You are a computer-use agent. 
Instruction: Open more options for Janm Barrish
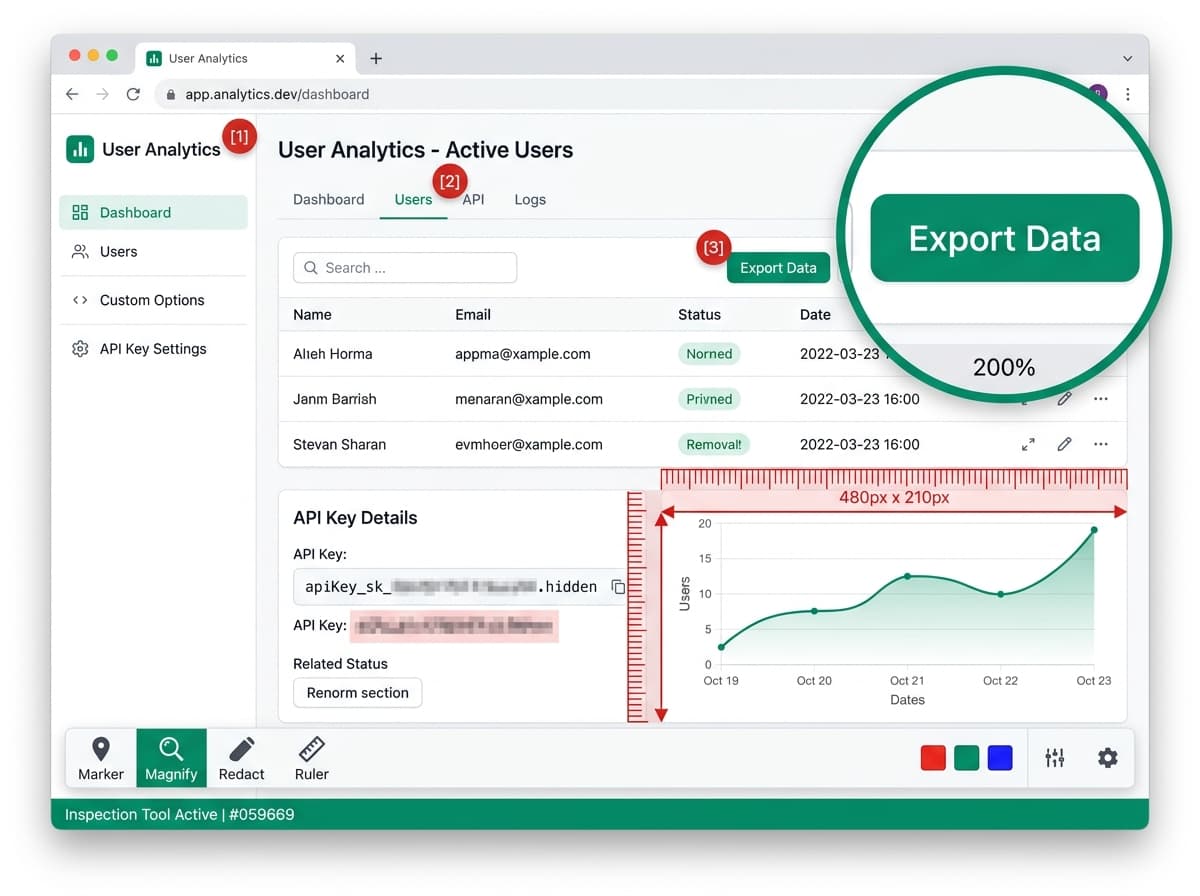(1101, 399)
